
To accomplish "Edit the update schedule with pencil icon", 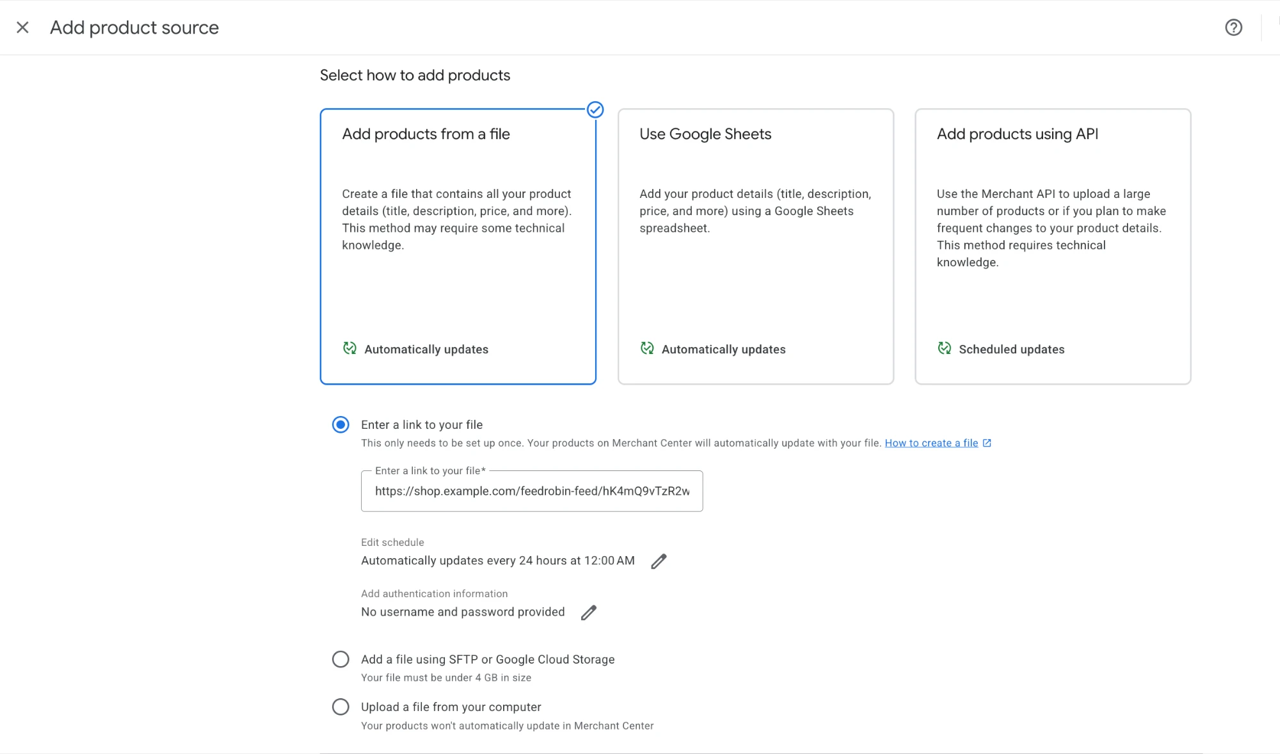I will [658, 561].
